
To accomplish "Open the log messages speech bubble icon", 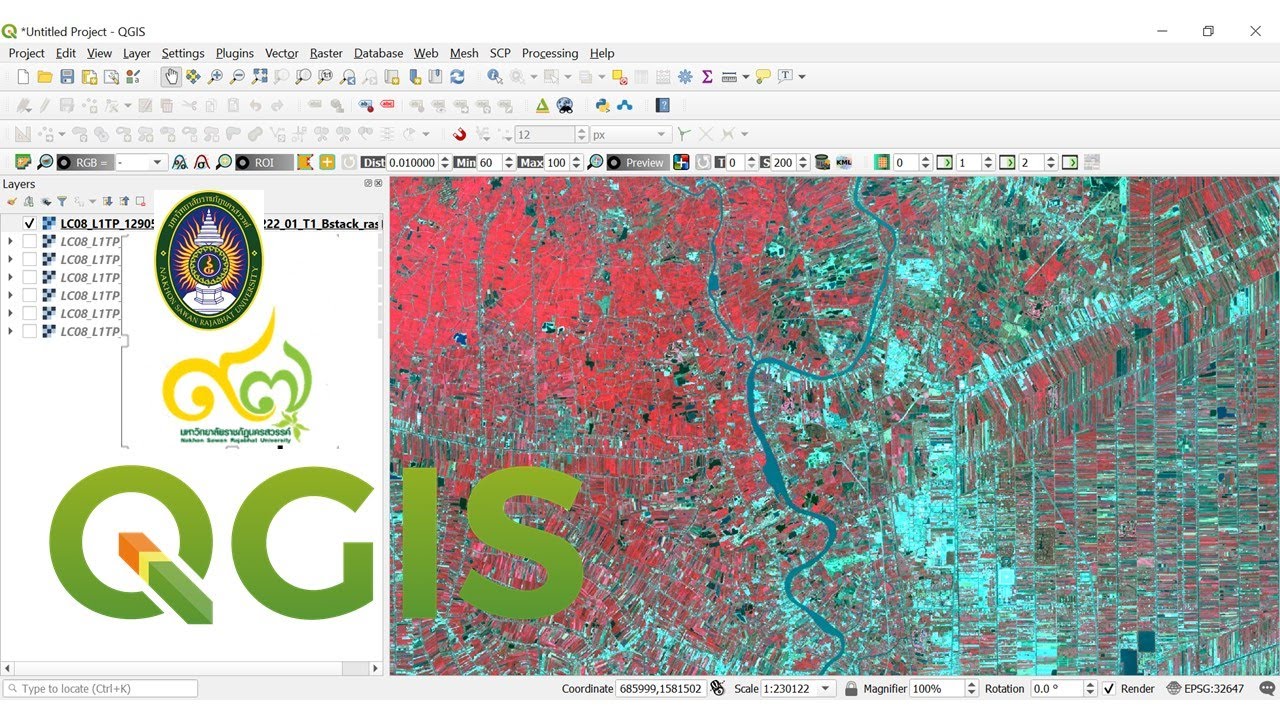I will pyautogui.click(x=1265, y=689).
